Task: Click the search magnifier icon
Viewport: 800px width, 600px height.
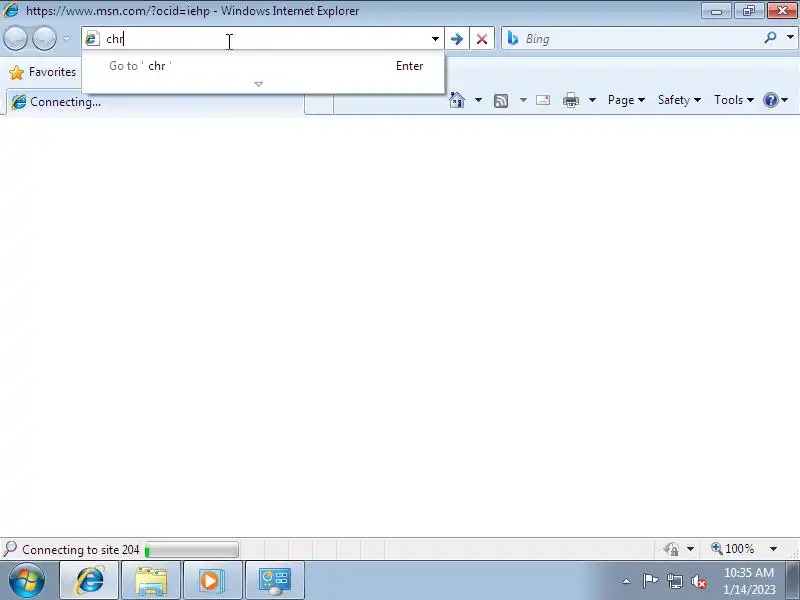Action: click(770, 38)
